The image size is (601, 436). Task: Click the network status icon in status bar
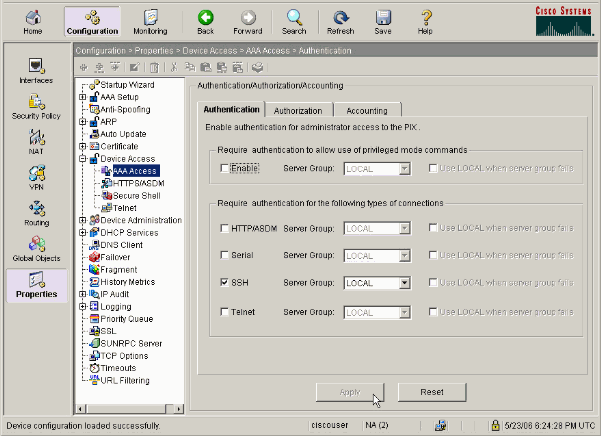441,425
